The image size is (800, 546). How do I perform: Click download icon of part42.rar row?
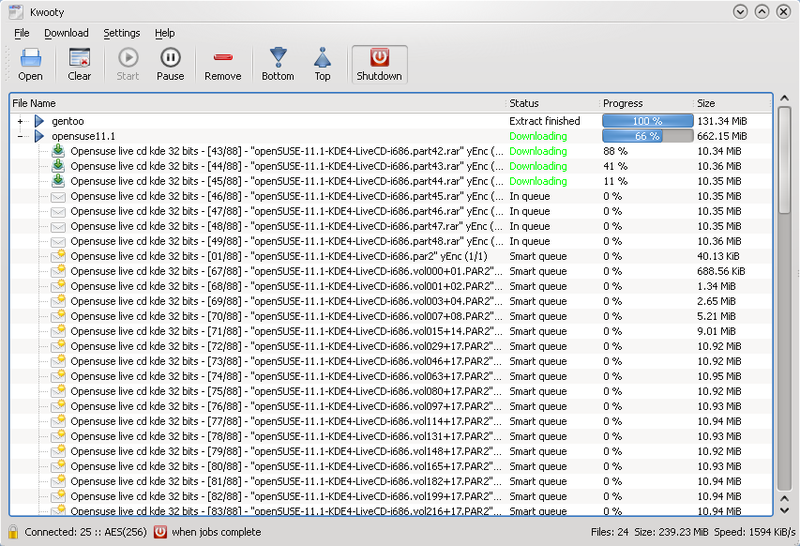[58, 151]
